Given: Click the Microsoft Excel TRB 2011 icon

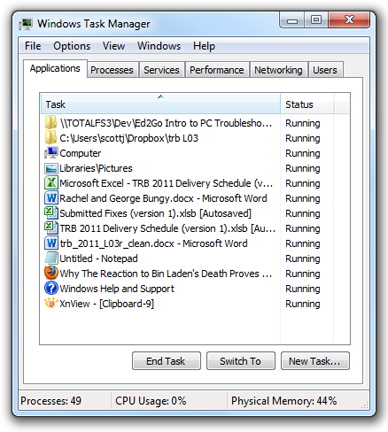Looking at the screenshot, I should coord(51,183).
